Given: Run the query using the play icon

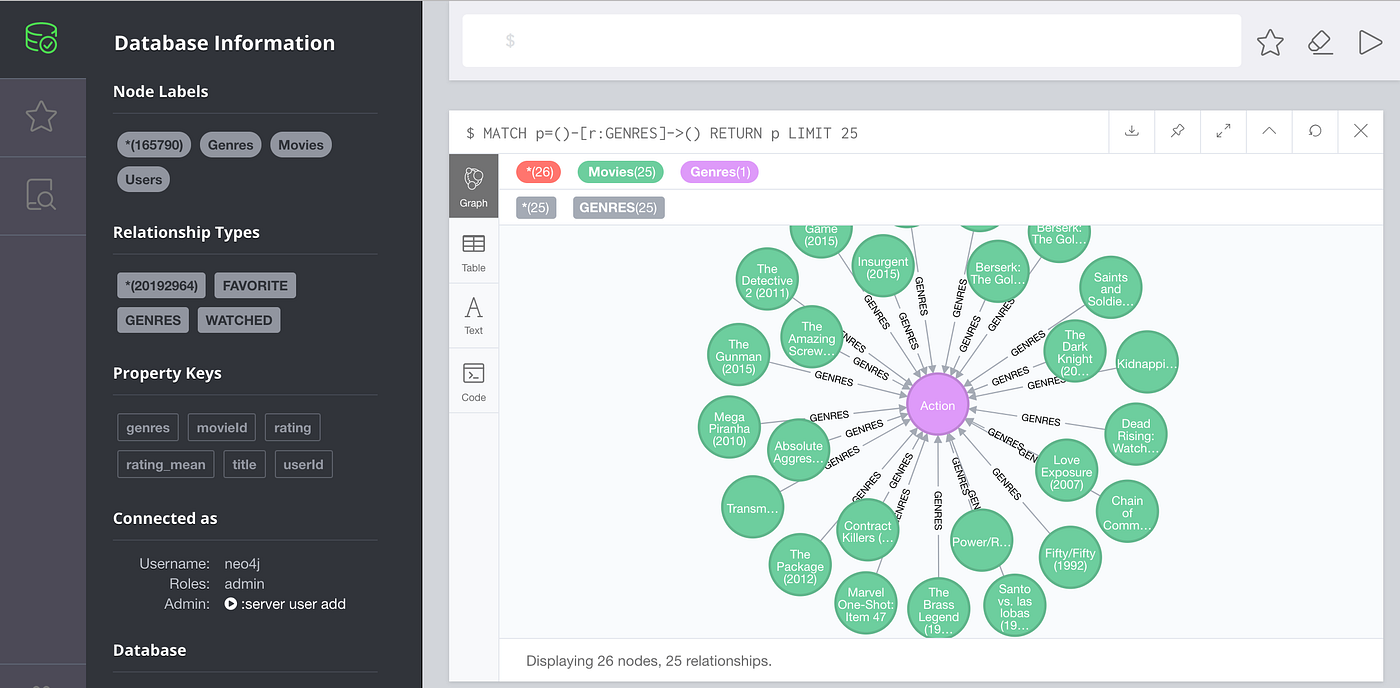Looking at the screenshot, I should (x=1372, y=42).
